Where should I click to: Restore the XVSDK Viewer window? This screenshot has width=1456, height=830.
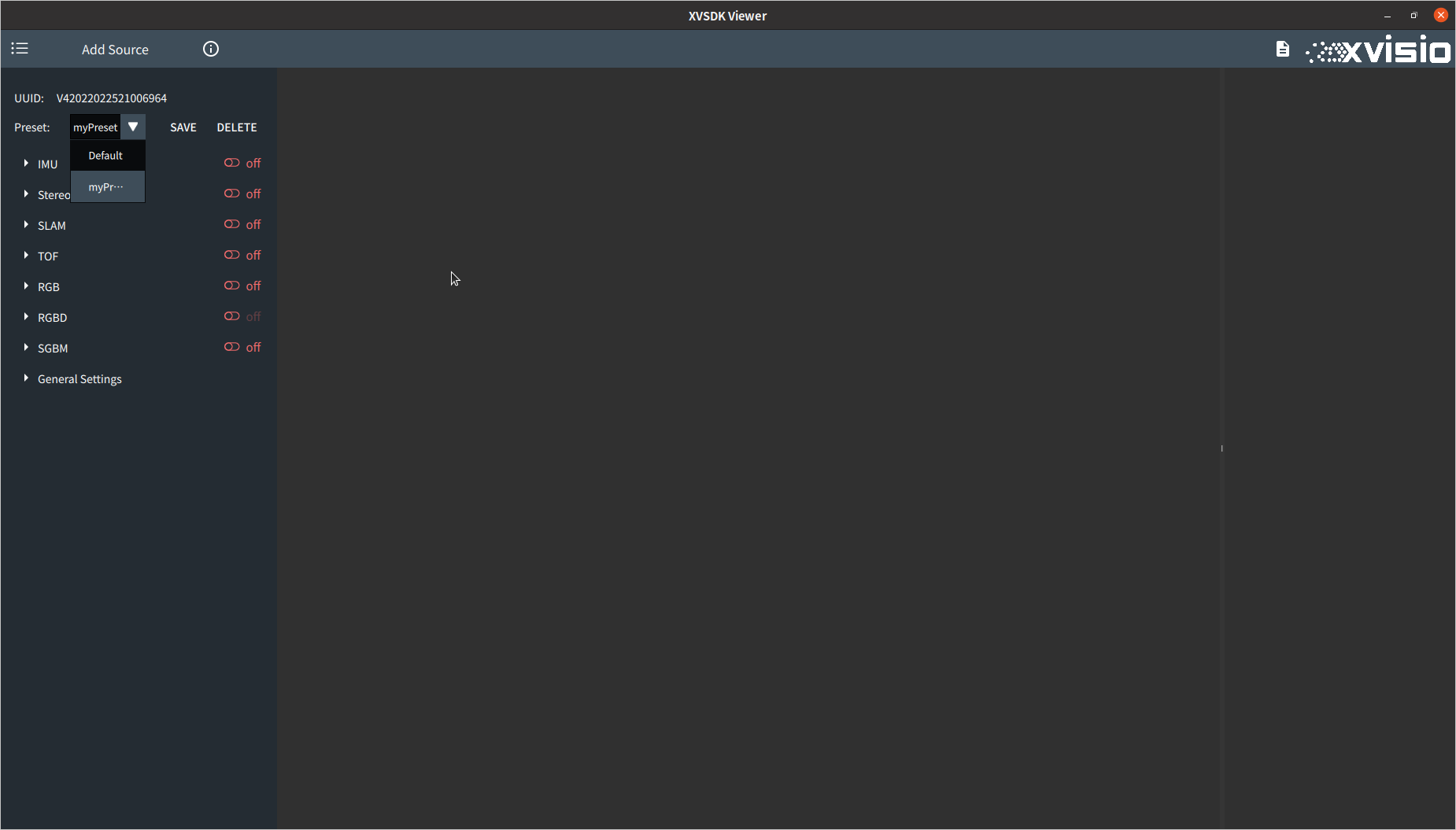point(1414,16)
